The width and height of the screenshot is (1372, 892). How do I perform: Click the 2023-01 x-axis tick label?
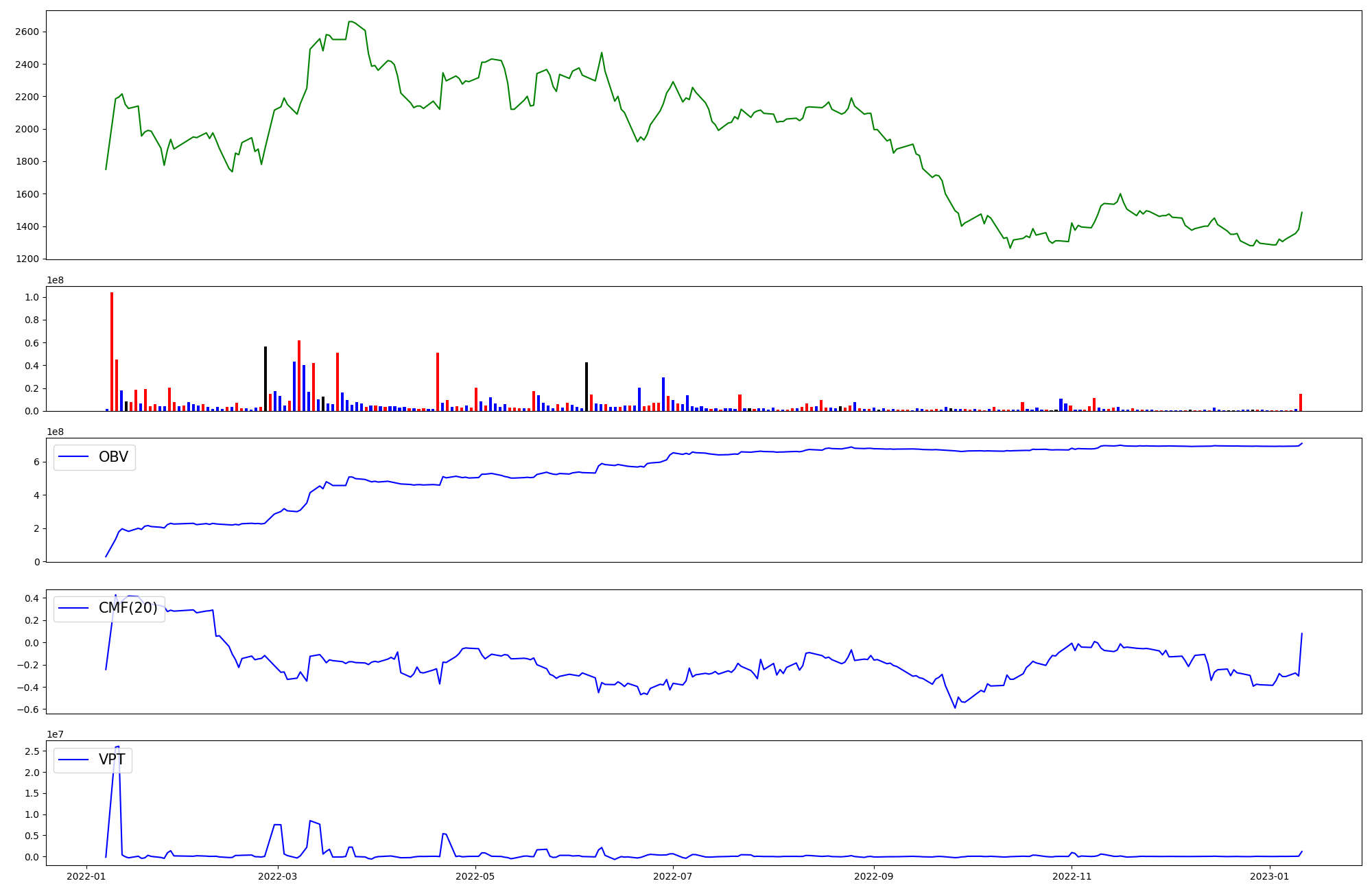tap(1269, 876)
